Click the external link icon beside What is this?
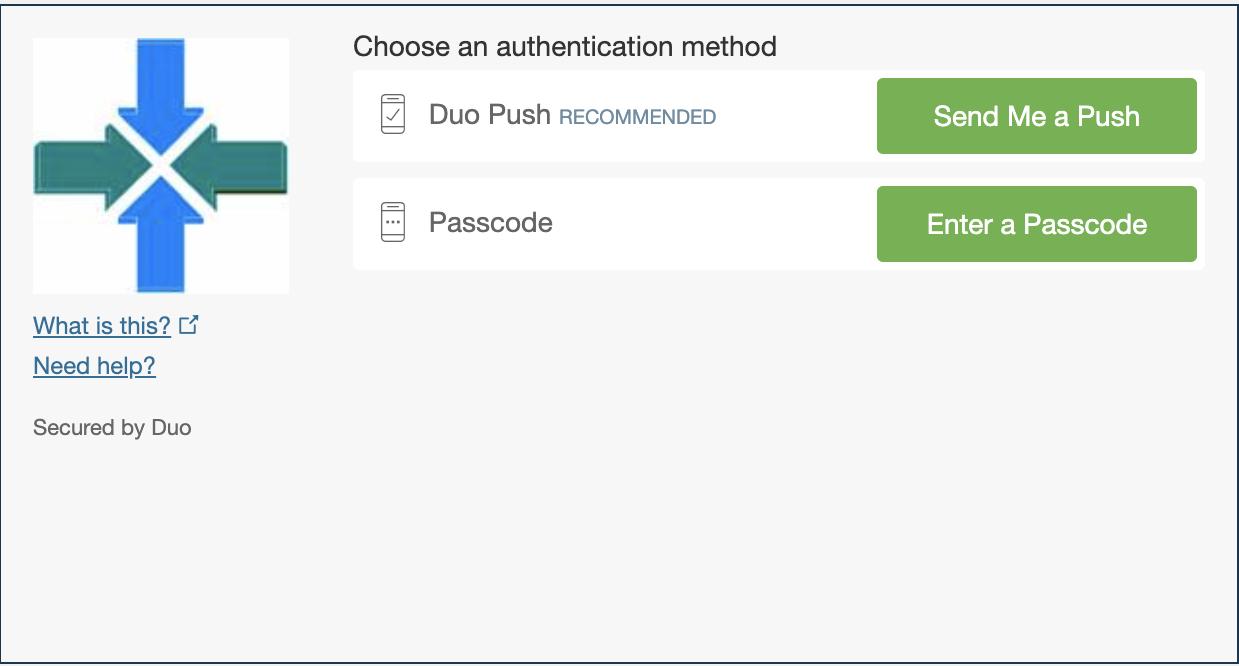1239x666 pixels. (189, 325)
